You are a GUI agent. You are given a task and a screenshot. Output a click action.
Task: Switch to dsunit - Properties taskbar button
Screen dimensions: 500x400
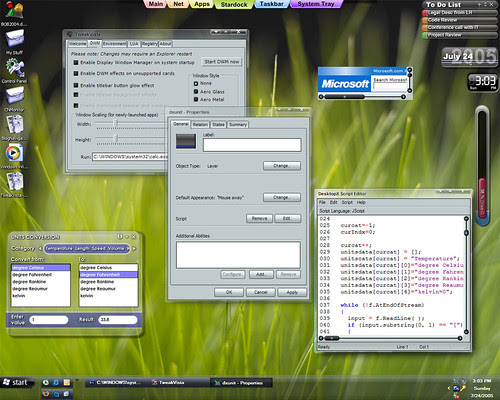click(x=241, y=383)
